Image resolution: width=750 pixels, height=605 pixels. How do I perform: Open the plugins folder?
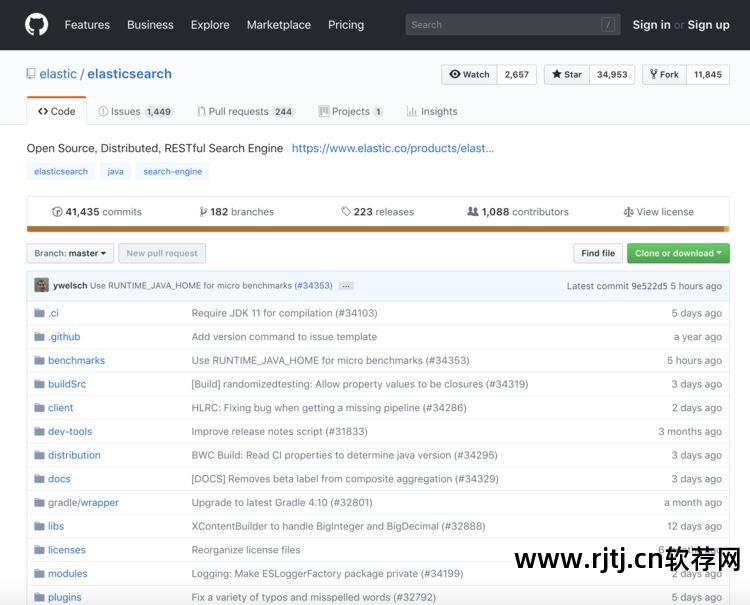click(65, 597)
